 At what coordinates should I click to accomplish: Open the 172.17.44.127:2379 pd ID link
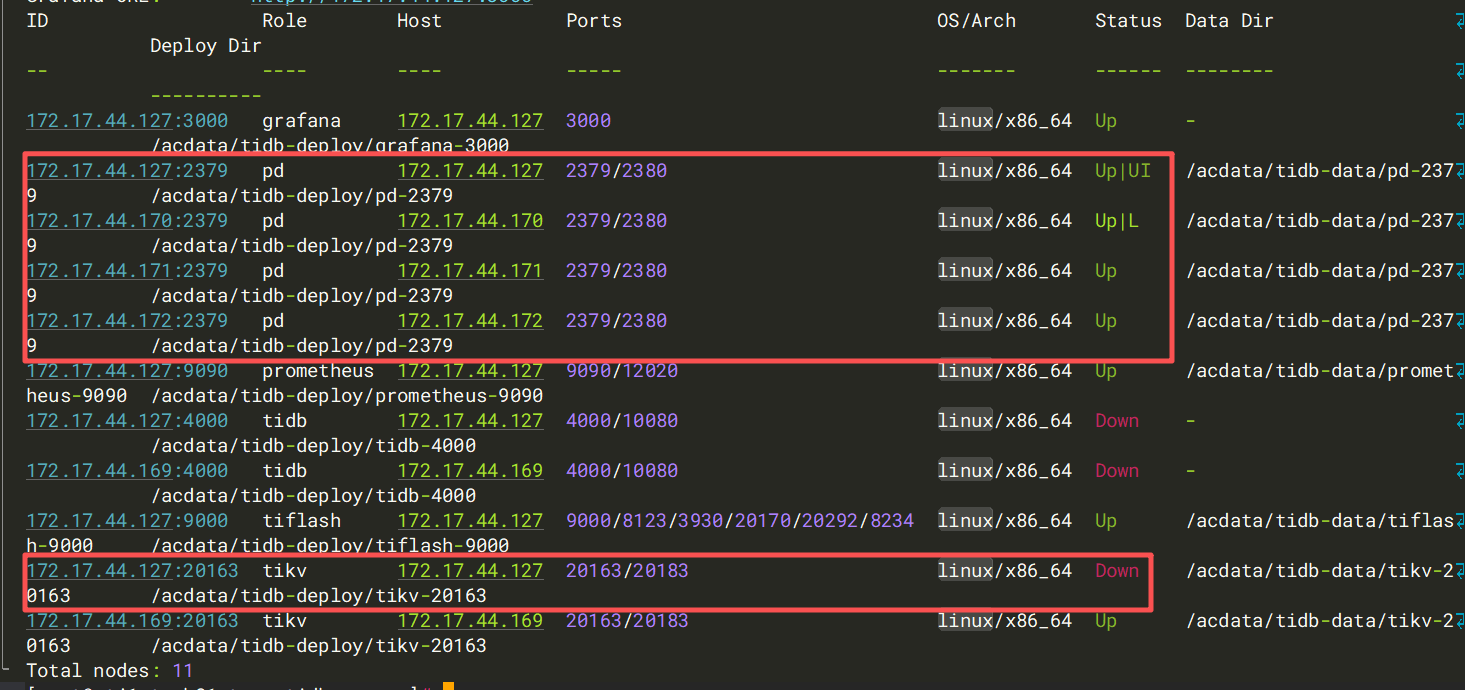coord(126,171)
